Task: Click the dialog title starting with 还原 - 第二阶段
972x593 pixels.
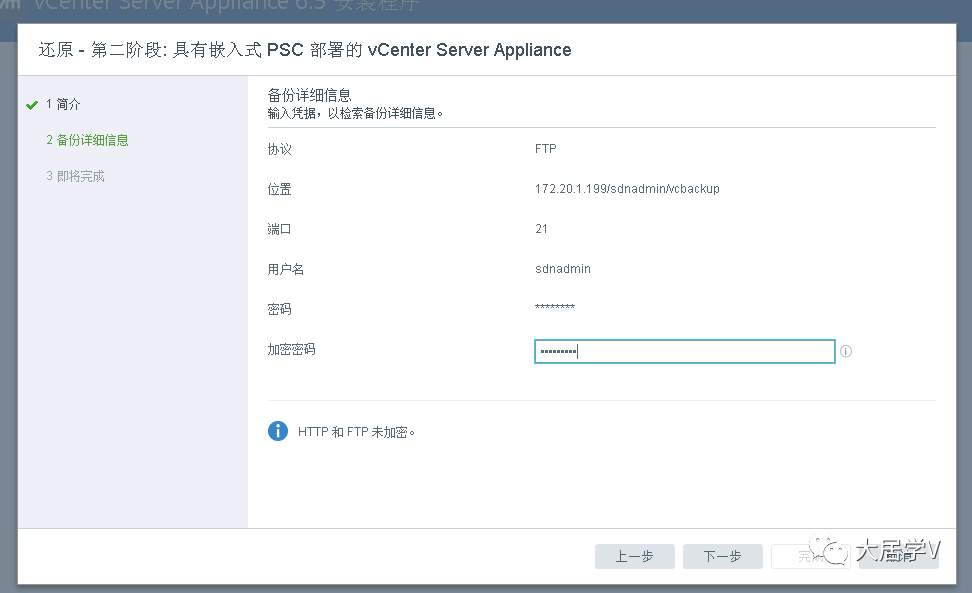Action: click(305, 50)
